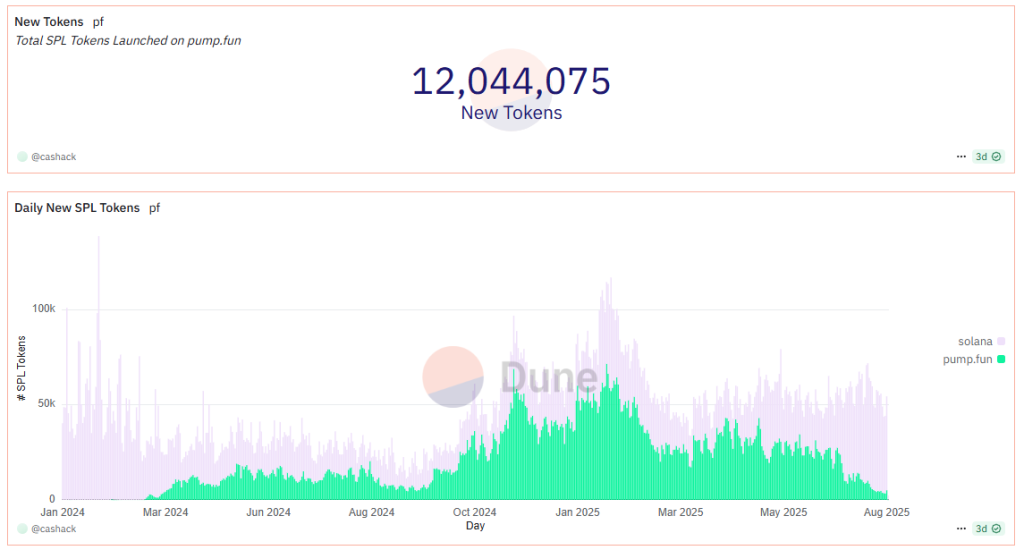Screen dimensions: 1024x550
Task: Click the solana lavender color swatch
Action: (x=1001, y=342)
